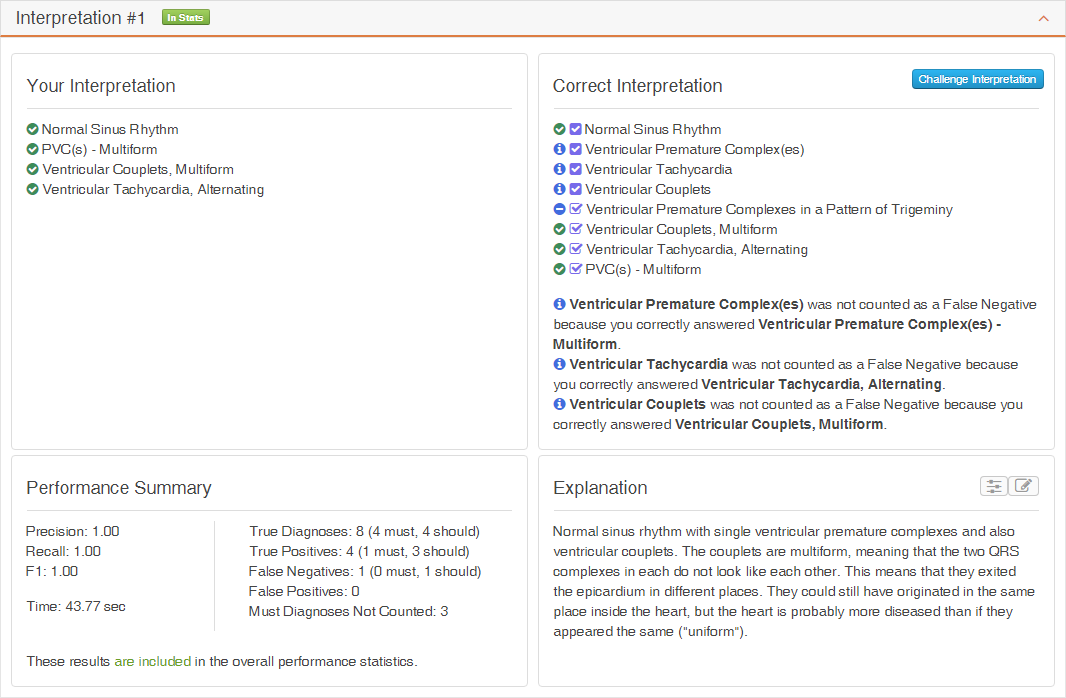Click the info icon beside Ventricular Premature Complex(es)

click(x=560, y=149)
